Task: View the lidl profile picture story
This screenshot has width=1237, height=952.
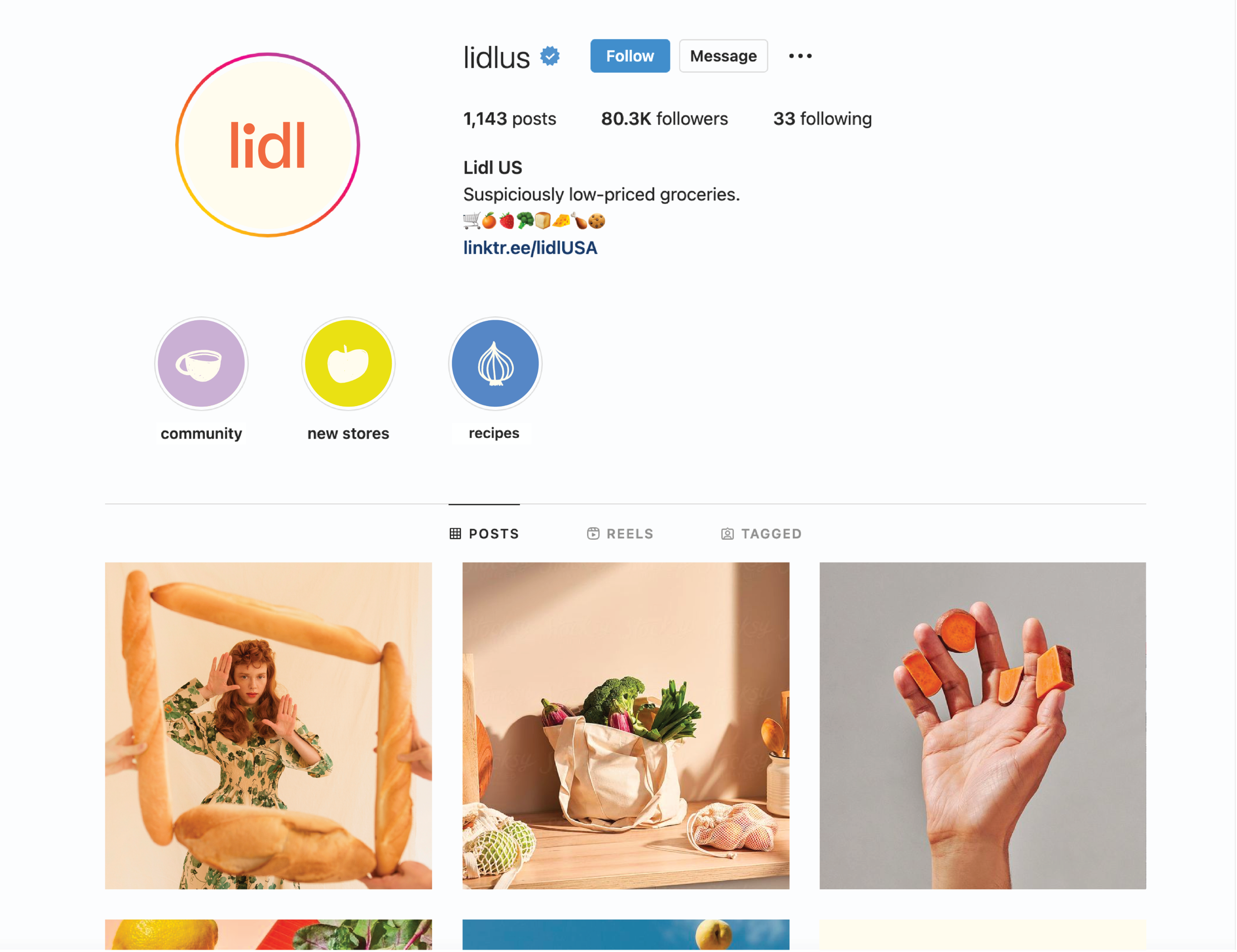Action: (267, 145)
